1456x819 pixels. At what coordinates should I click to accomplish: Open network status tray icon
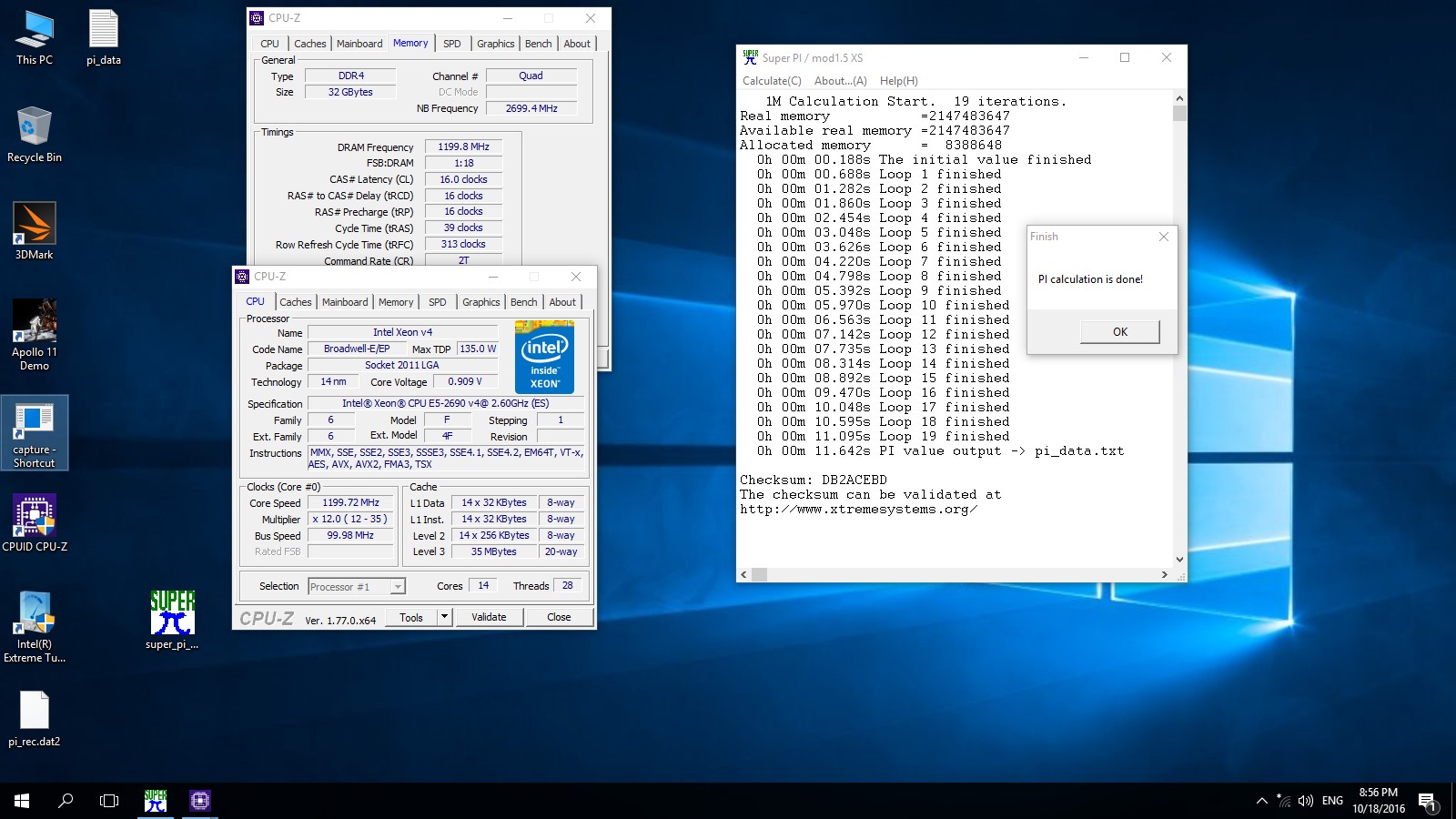coord(1284,801)
